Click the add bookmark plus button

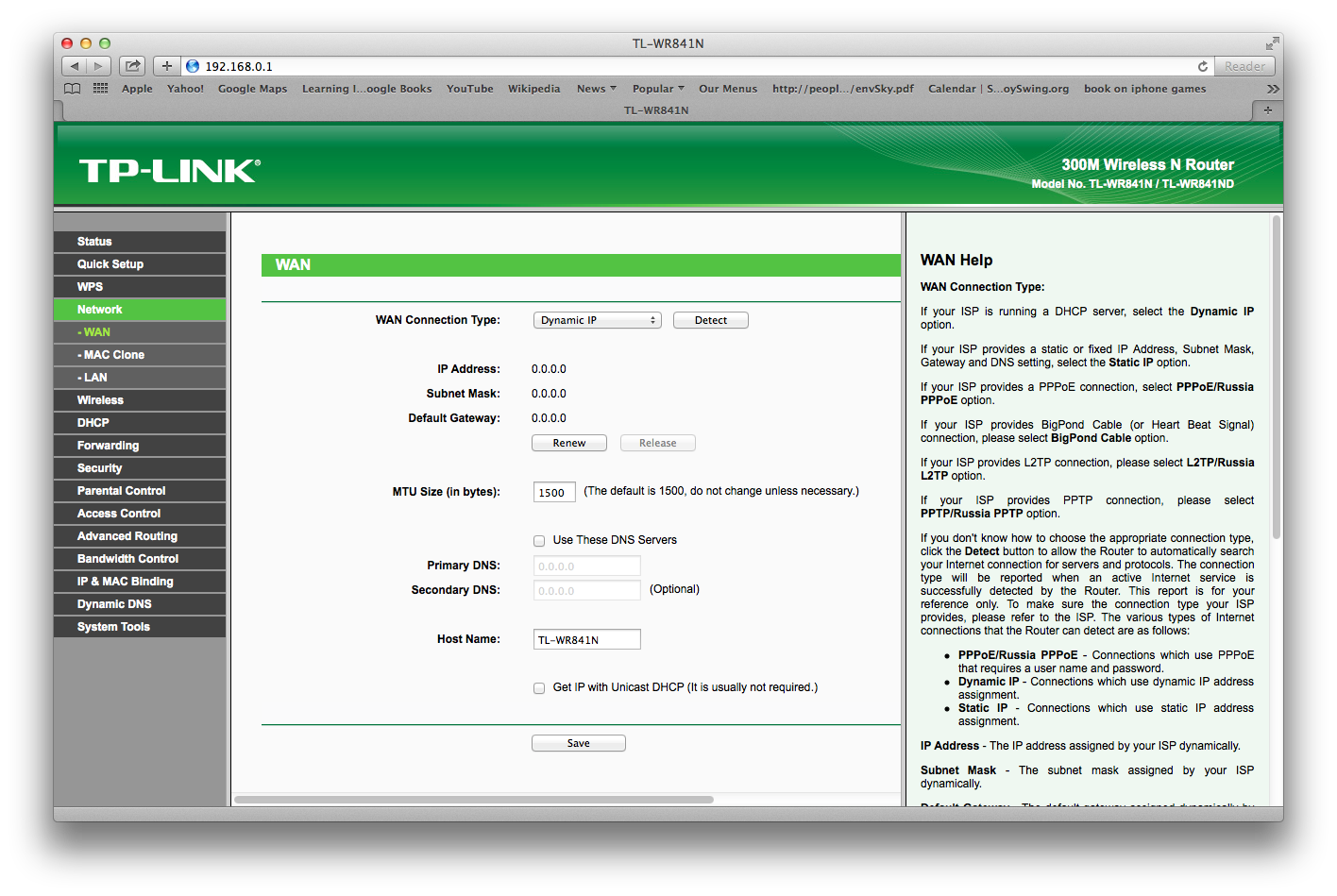tap(166, 66)
